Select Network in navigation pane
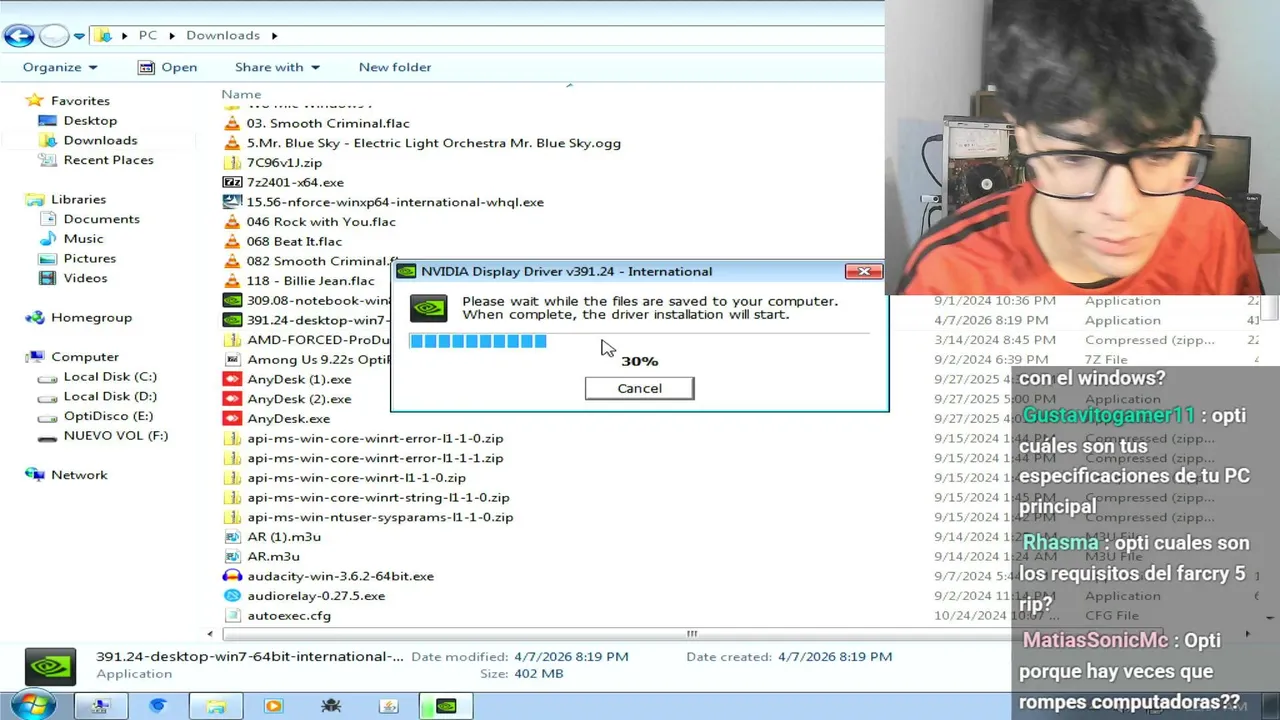 79,475
